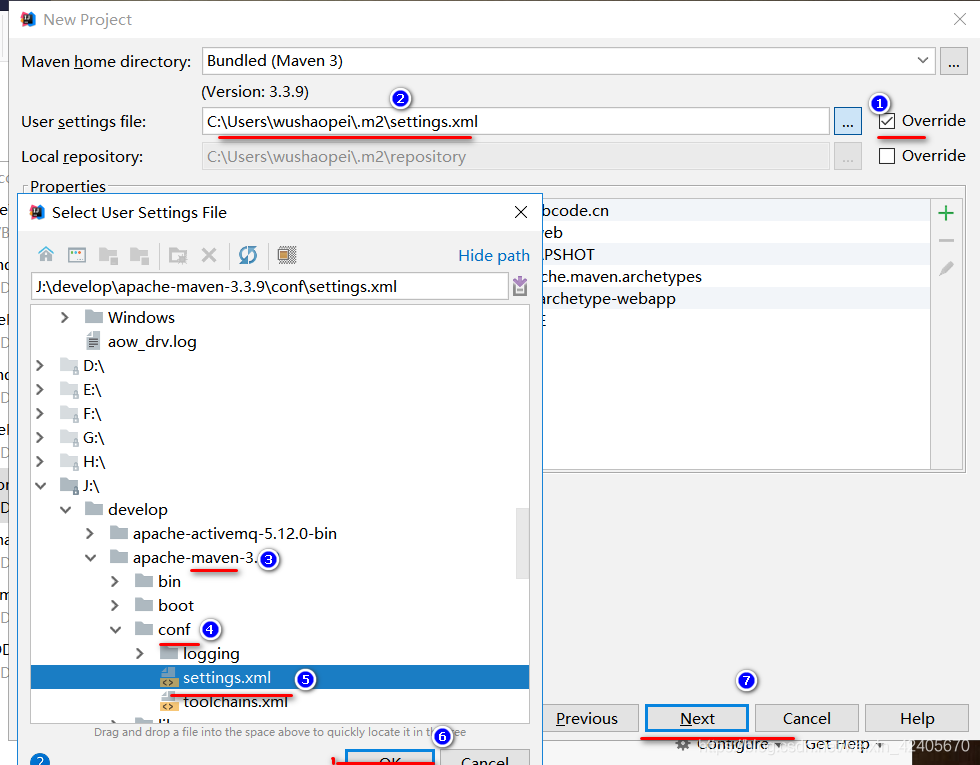Screen dimensions: 980x765
Task: Collapse the J:\ drive
Action: tap(41, 486)
